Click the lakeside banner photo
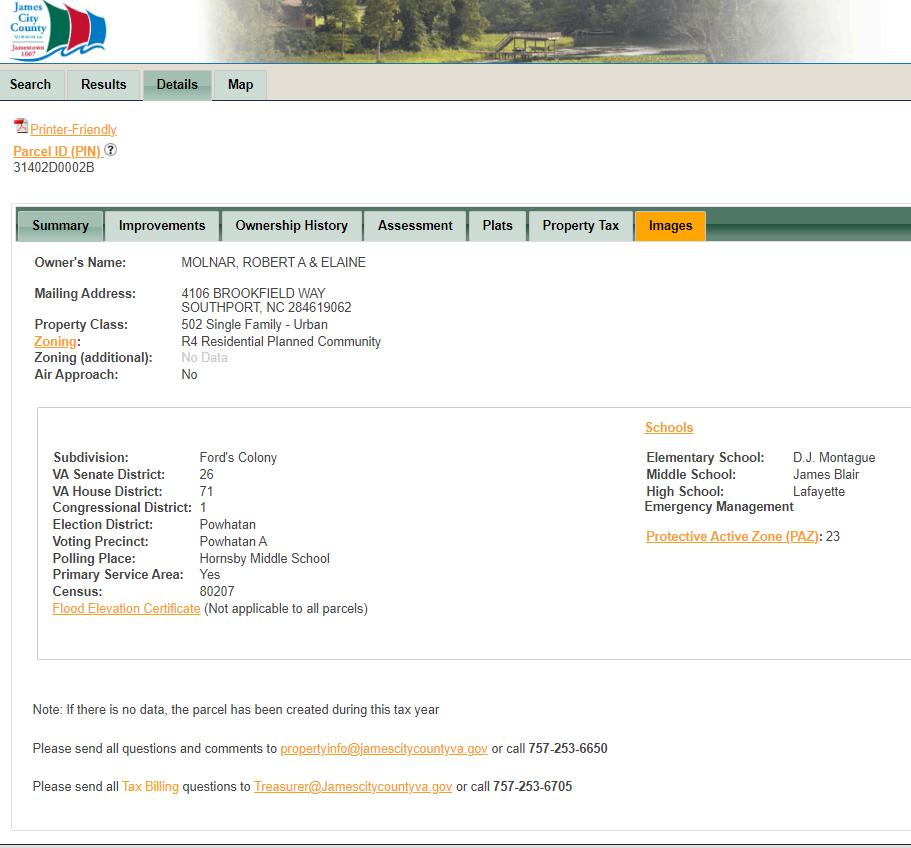Image resolution: width=911 pixels, height=848 pixels. 546,30
